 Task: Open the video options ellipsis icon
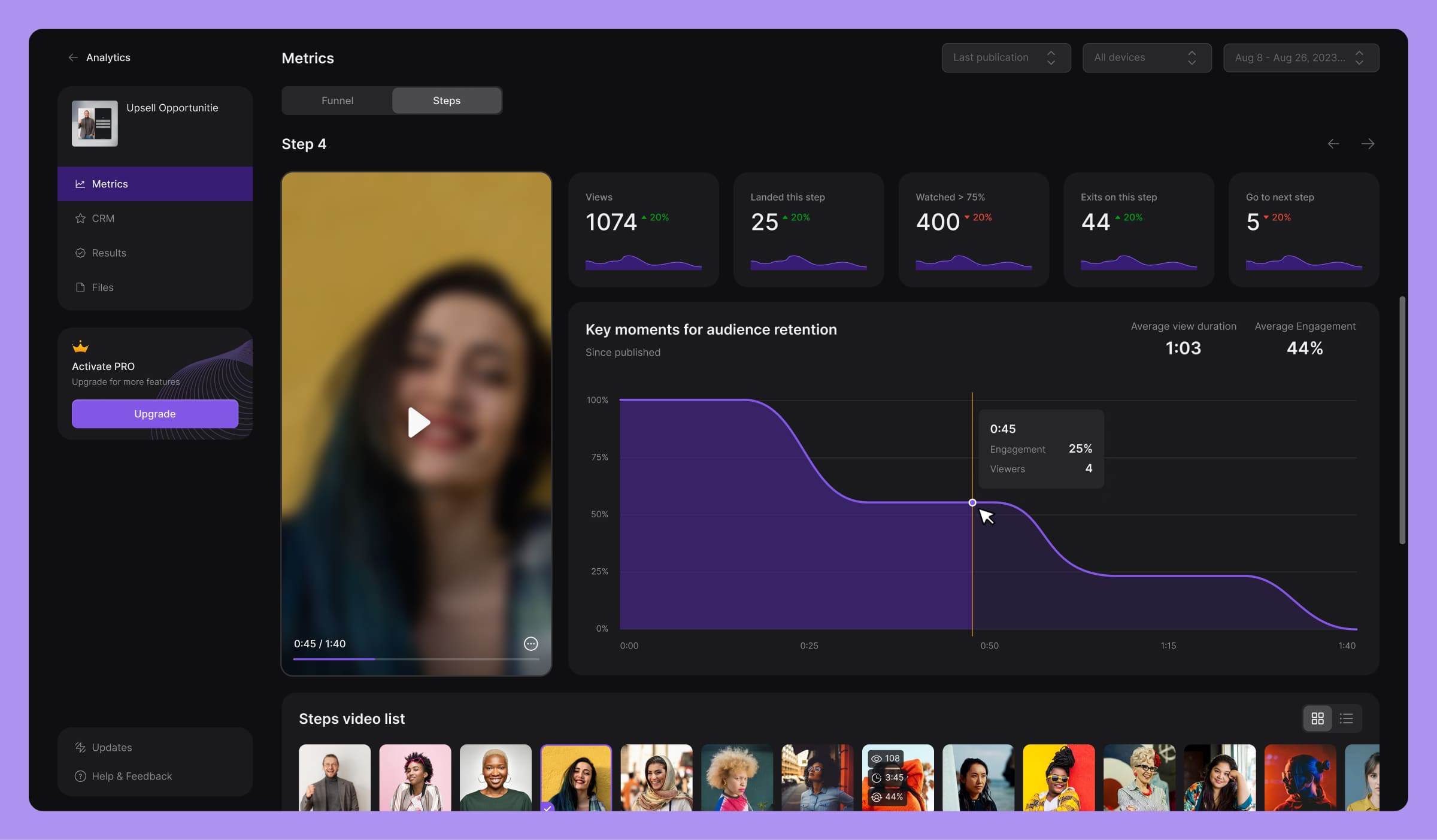(530, 644)
